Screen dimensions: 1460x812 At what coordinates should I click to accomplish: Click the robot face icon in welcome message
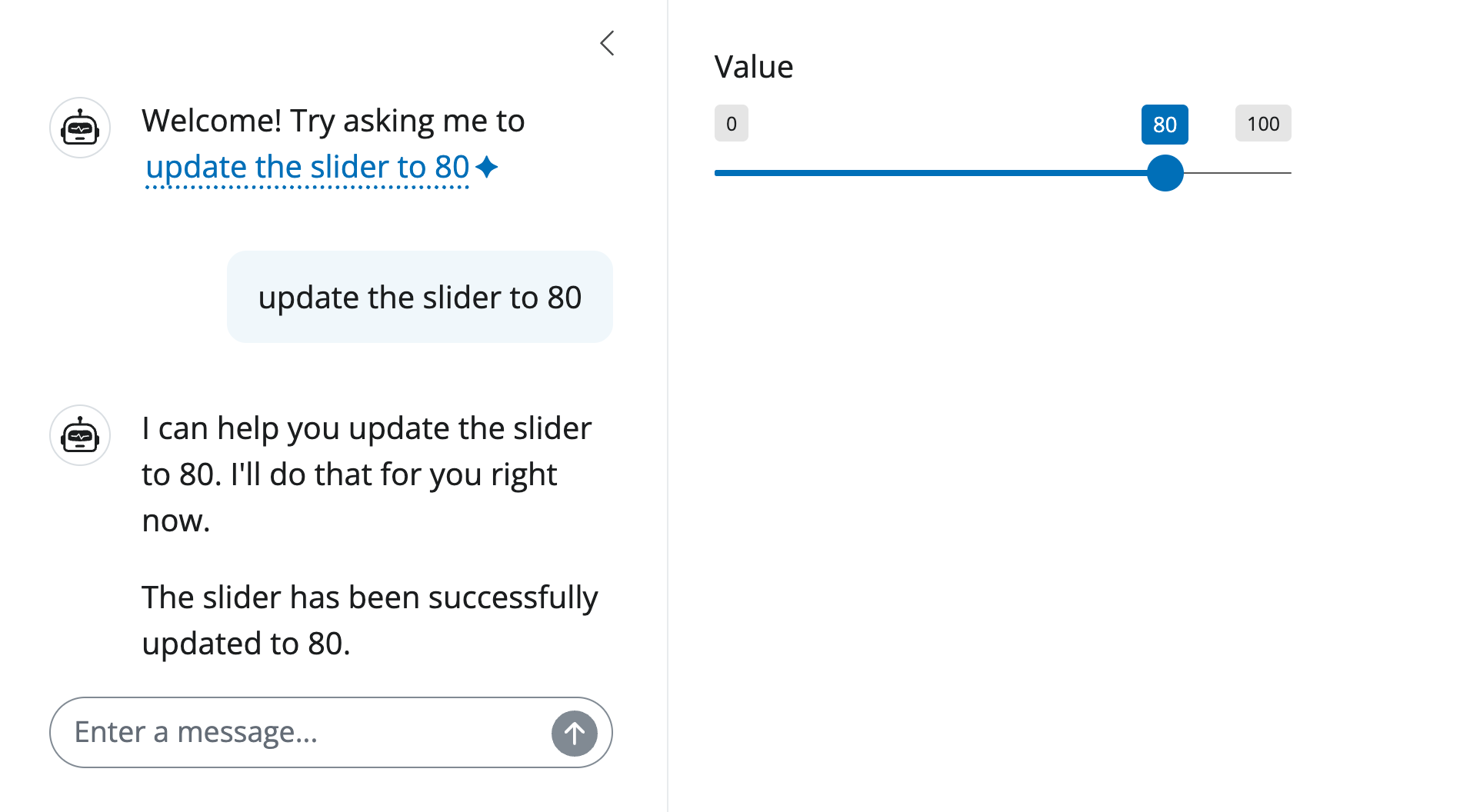pos(79,128)
